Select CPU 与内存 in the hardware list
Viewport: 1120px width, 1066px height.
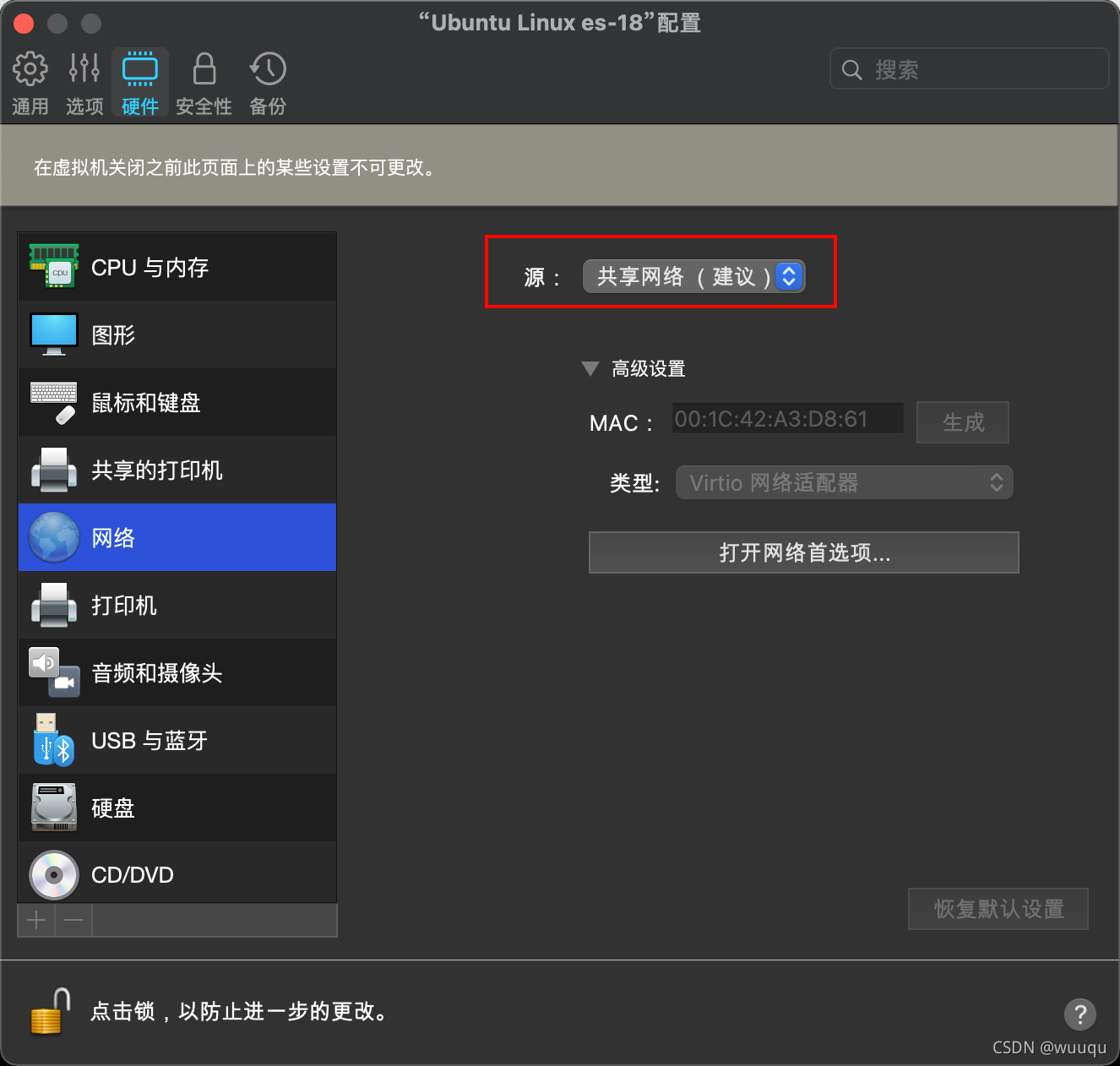pos(177,267)
